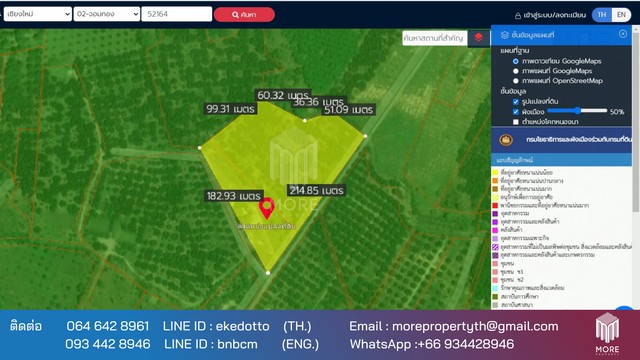Open the province dropdown showing เชียงใหม่
The image size is (640, 360).
coord(38,14)
